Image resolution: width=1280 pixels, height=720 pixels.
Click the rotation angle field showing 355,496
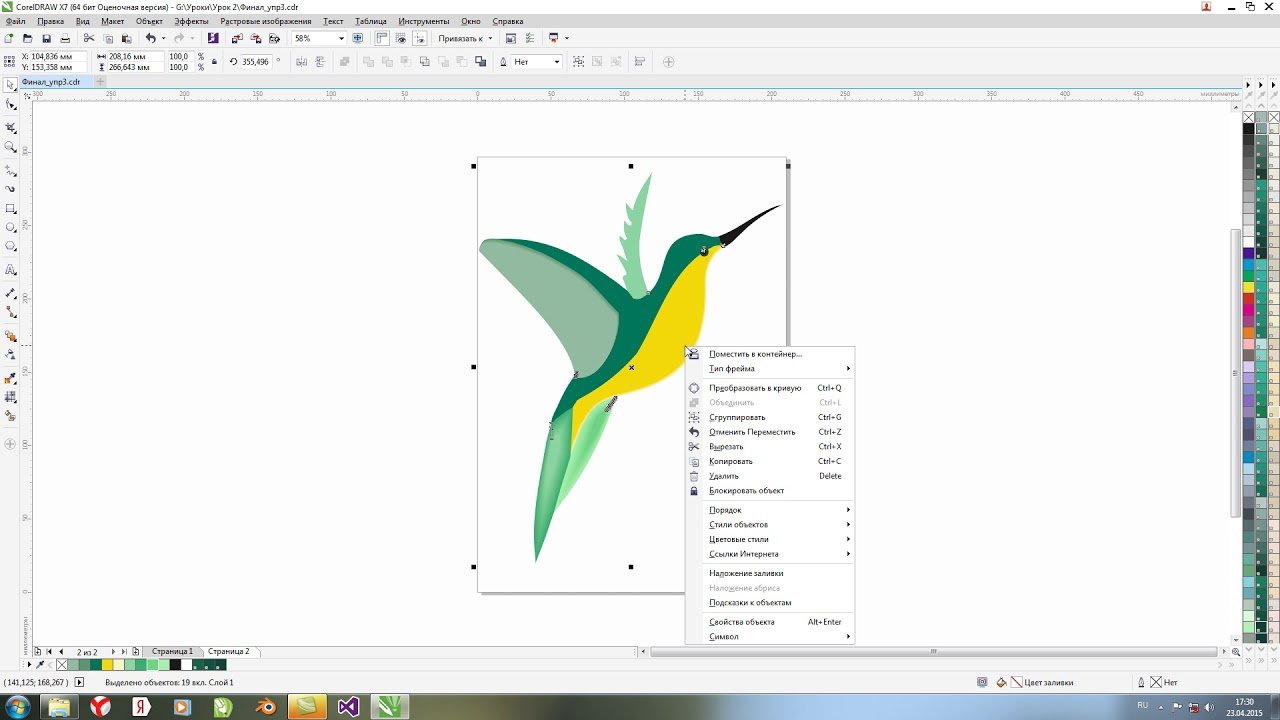pyautogui.click(x=255, y=62)
